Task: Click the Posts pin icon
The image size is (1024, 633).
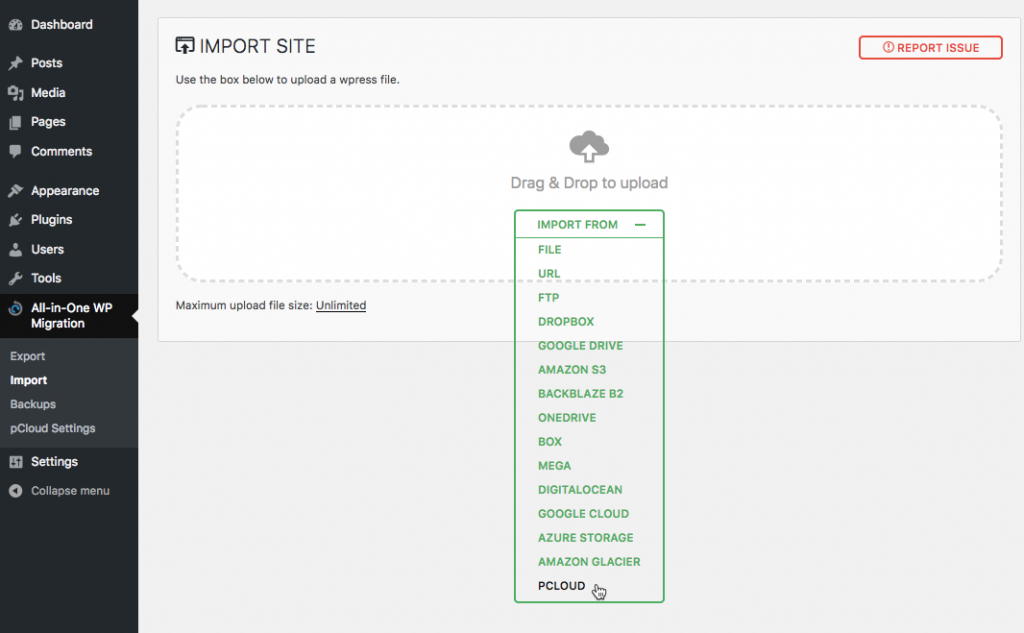Action: tap(16, 63)
